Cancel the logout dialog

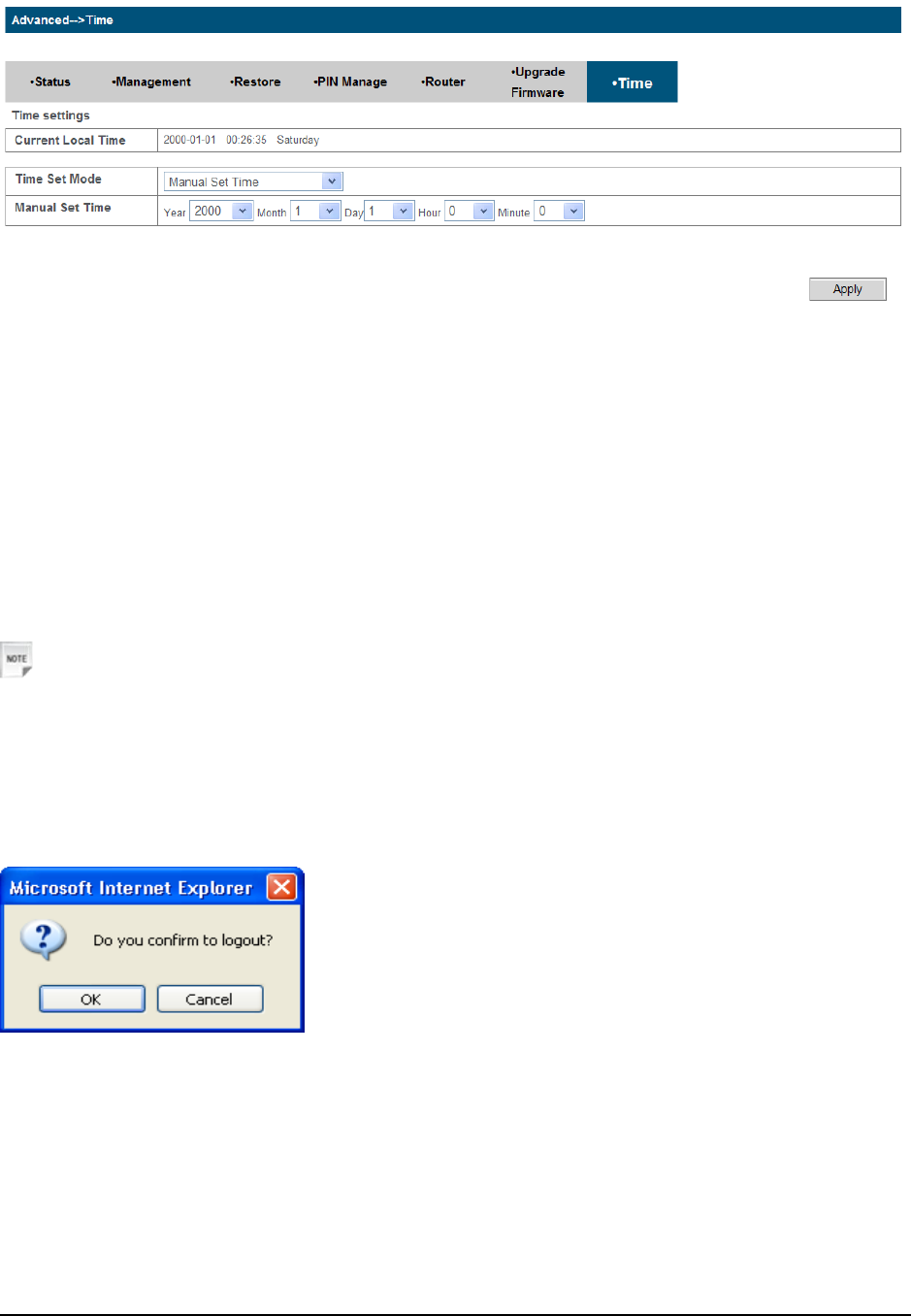tap(210, 999)
